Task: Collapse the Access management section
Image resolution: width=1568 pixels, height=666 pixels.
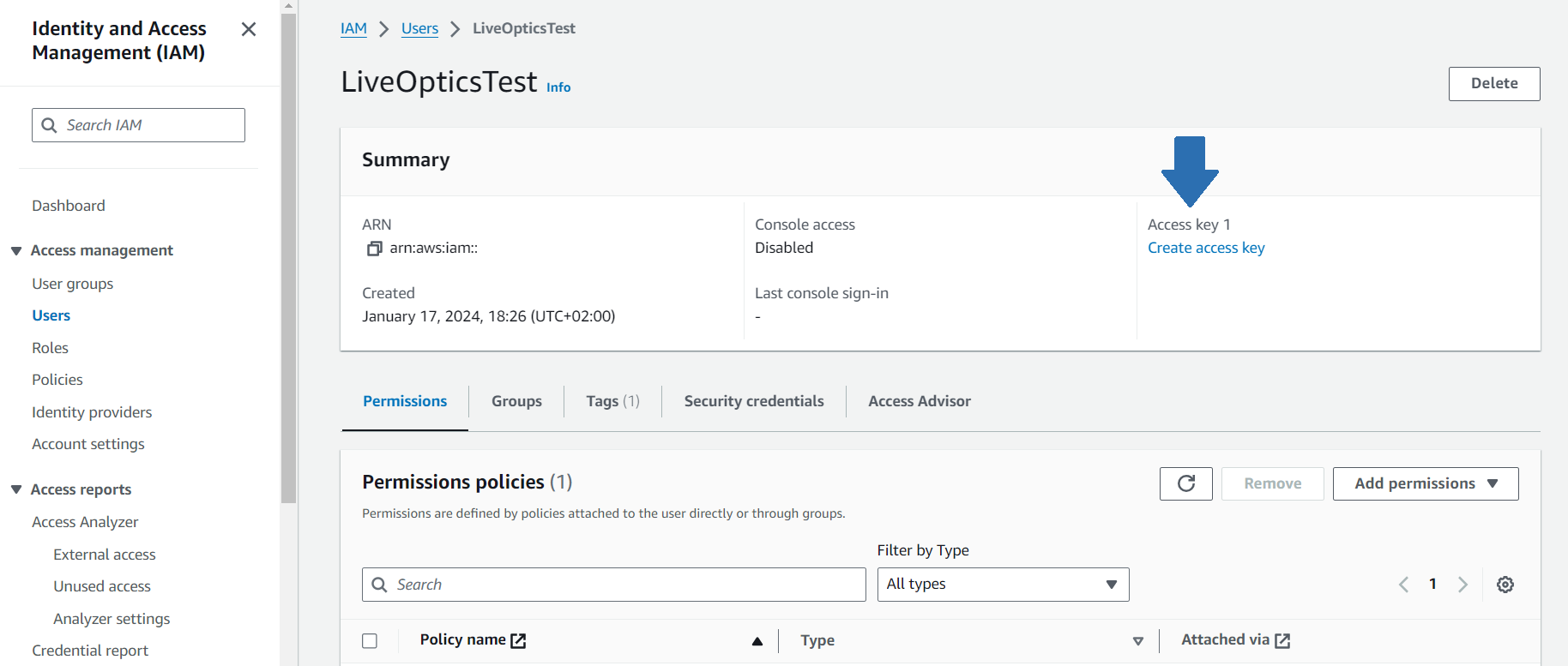Action: coord(16,250)
